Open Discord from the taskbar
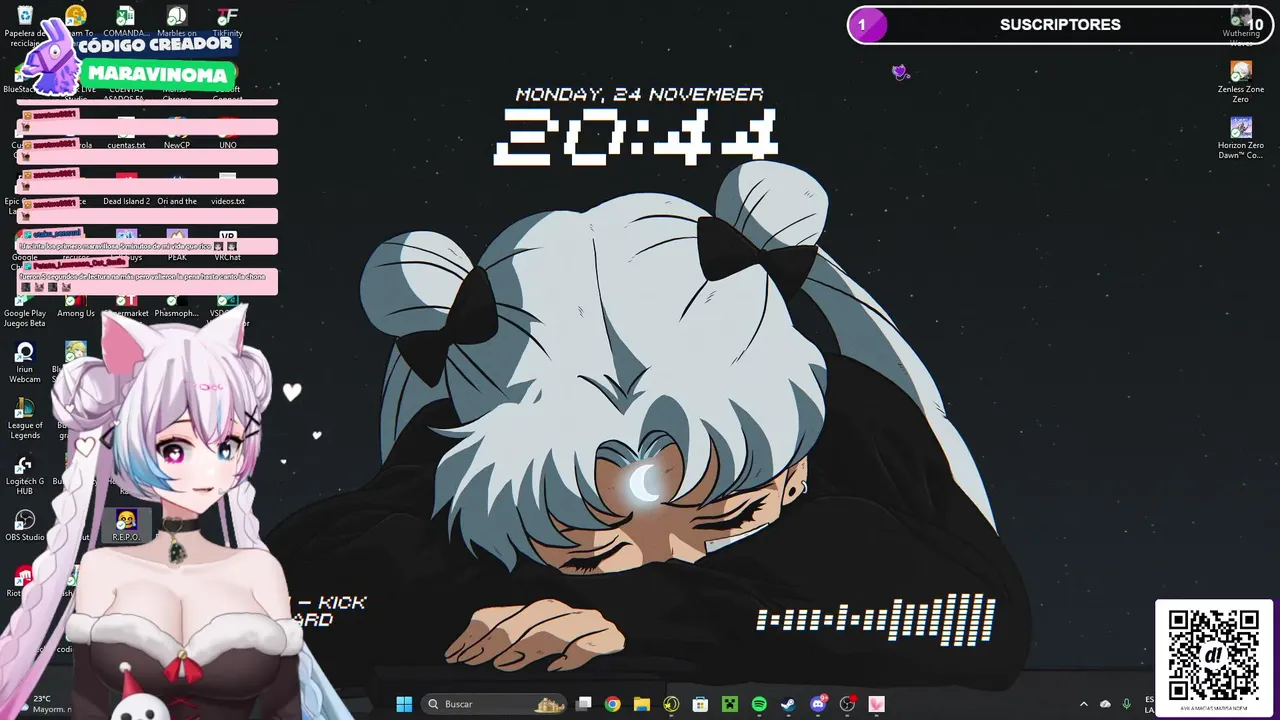1280x720 pixels. [818, 704]
